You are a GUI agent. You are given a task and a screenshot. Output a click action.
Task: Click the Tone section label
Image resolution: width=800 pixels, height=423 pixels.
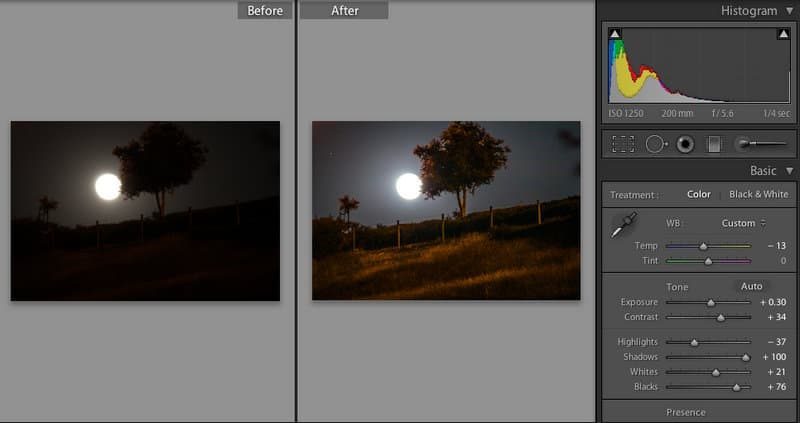[679, 287]
